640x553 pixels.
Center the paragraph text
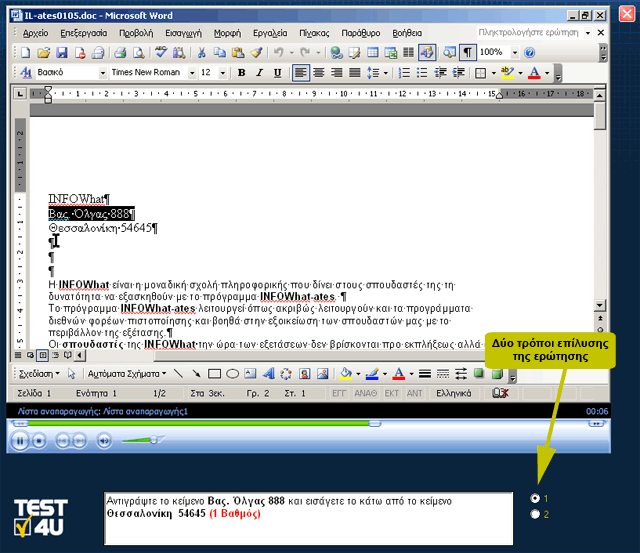pyautogui.click(x=319, y=73)
